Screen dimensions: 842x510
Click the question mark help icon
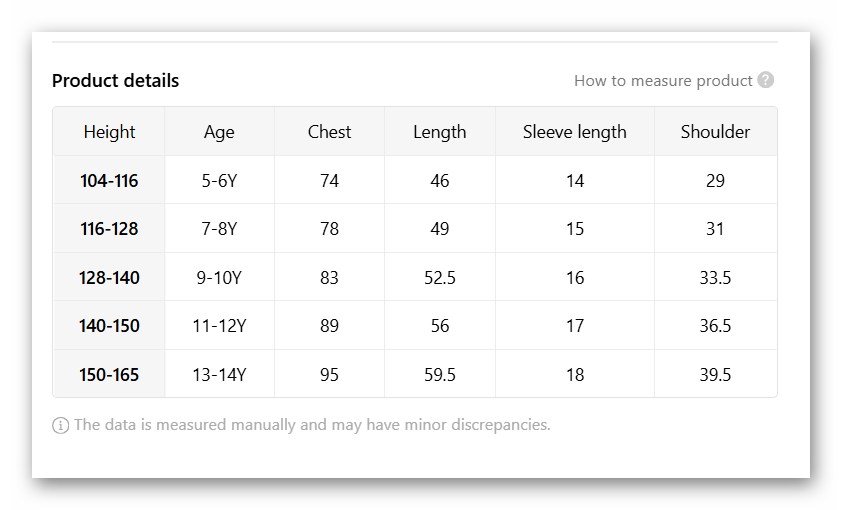point(766,81)
